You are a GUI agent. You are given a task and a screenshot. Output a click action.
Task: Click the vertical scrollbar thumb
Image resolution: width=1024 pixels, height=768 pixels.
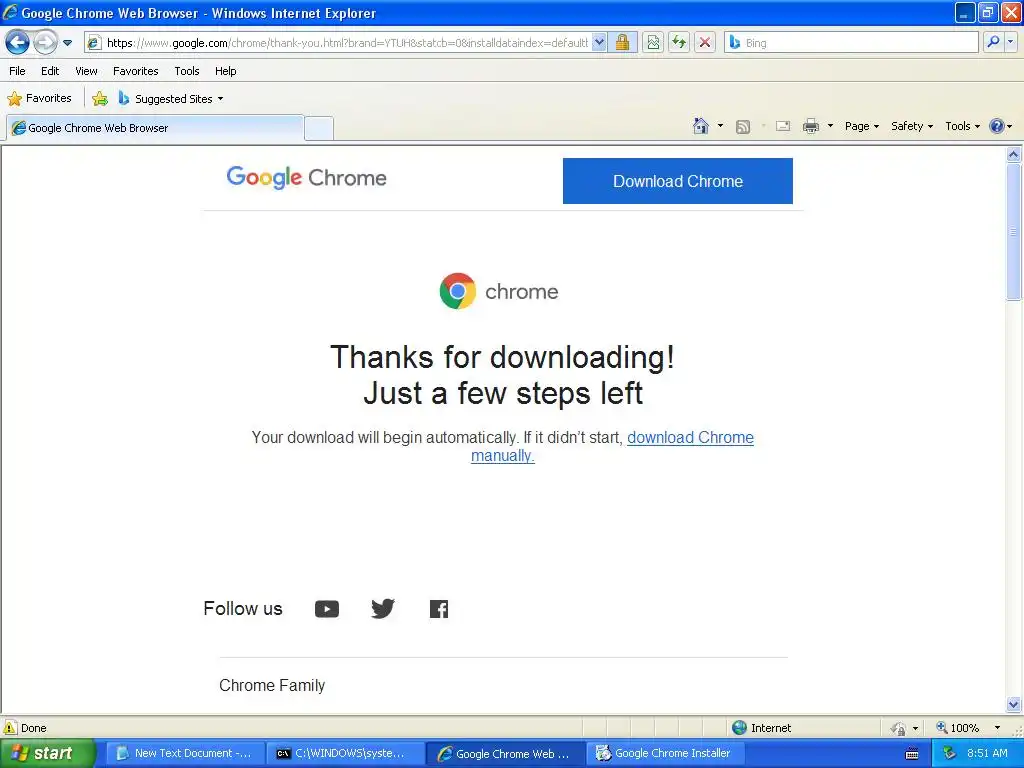(x=1014, y=232)
